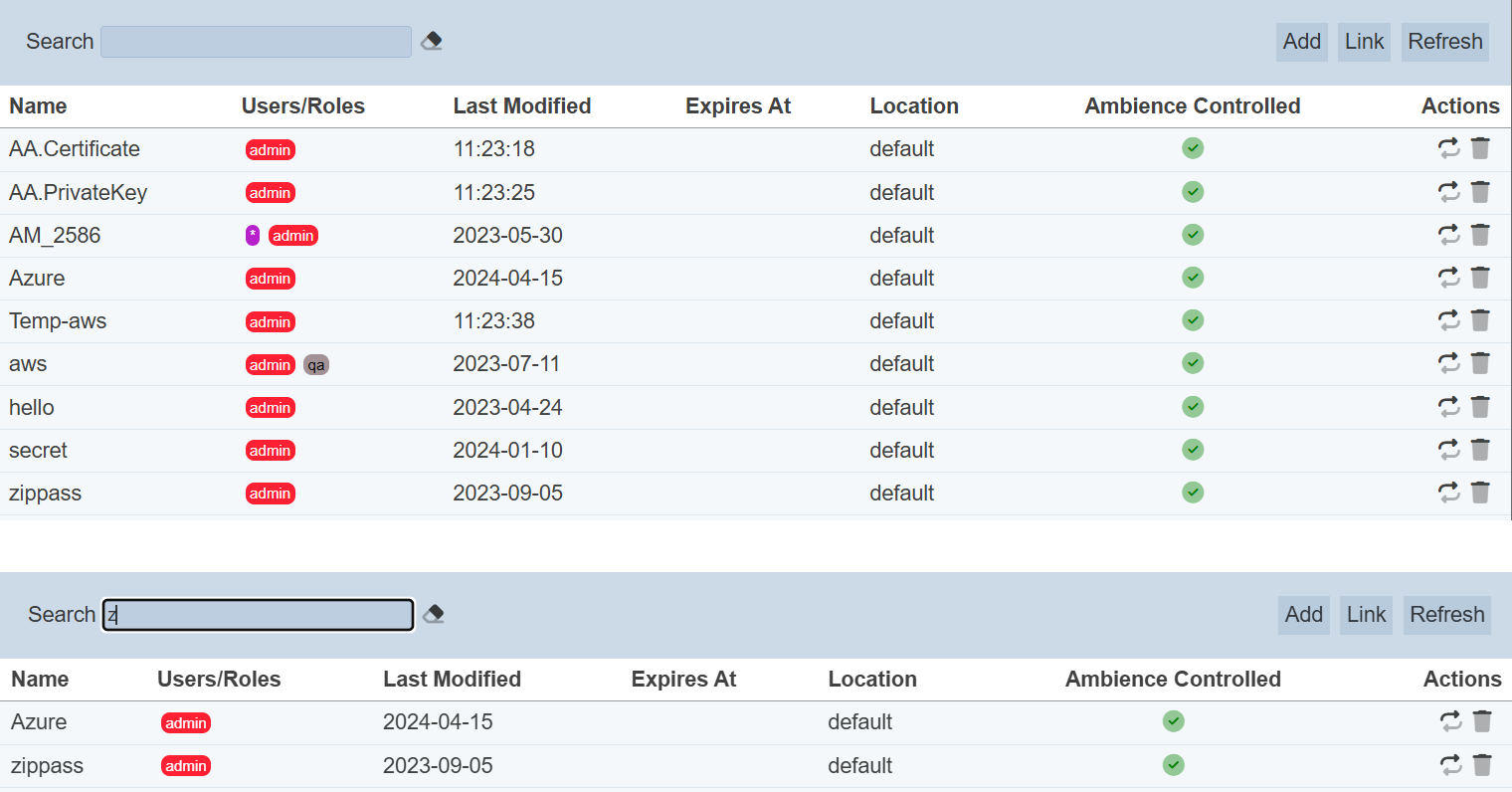Focus the empty Search input field
This screenshot has width=1512, height=792.
pyautogui.click(x=256, y=42)
